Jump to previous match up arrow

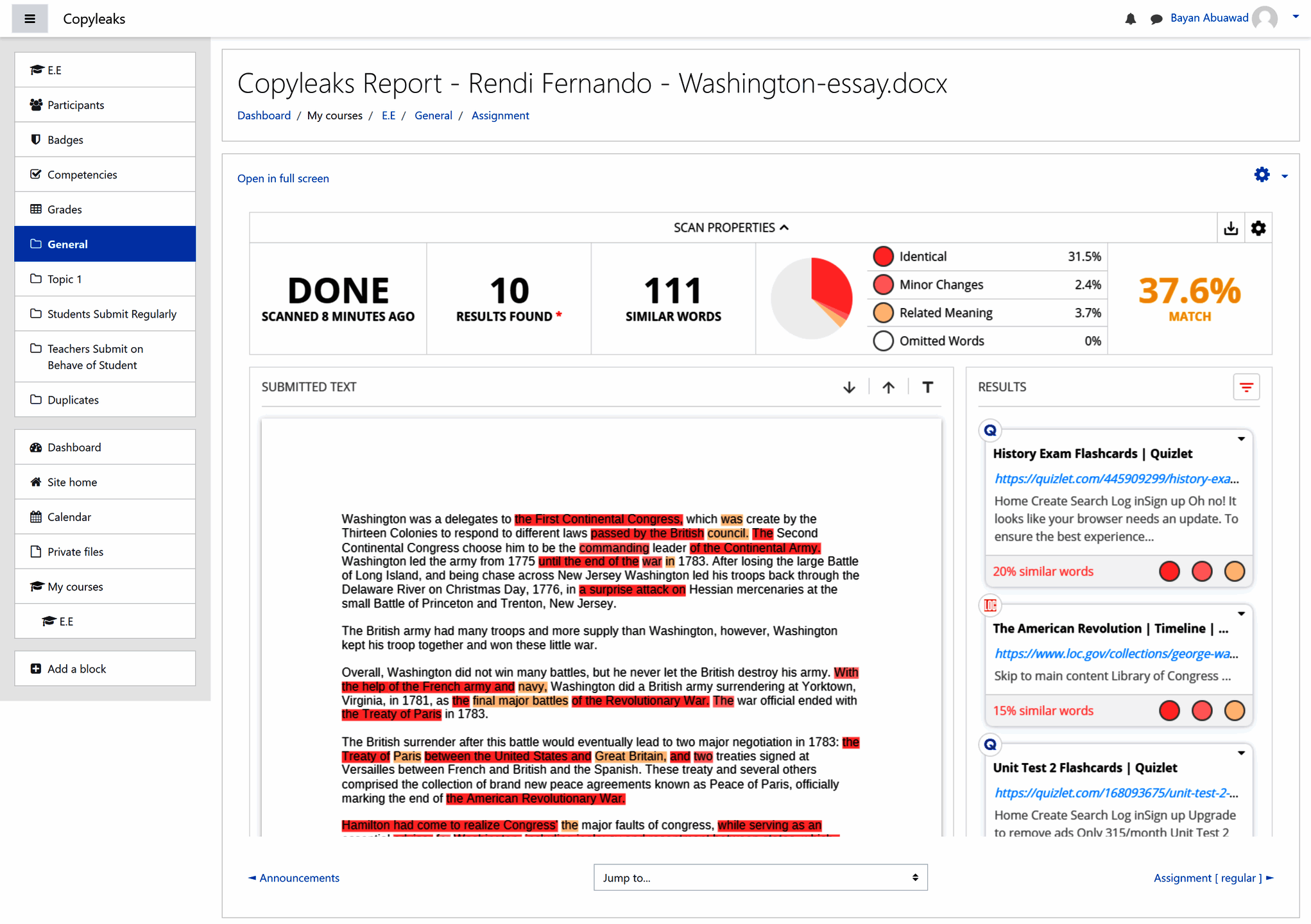coord(888,387)
